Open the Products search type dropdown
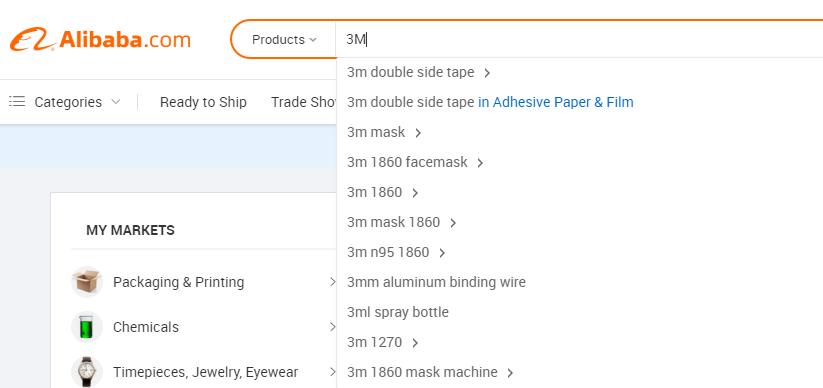This screenshot has height=388, width=823. [x=284, y=40]
